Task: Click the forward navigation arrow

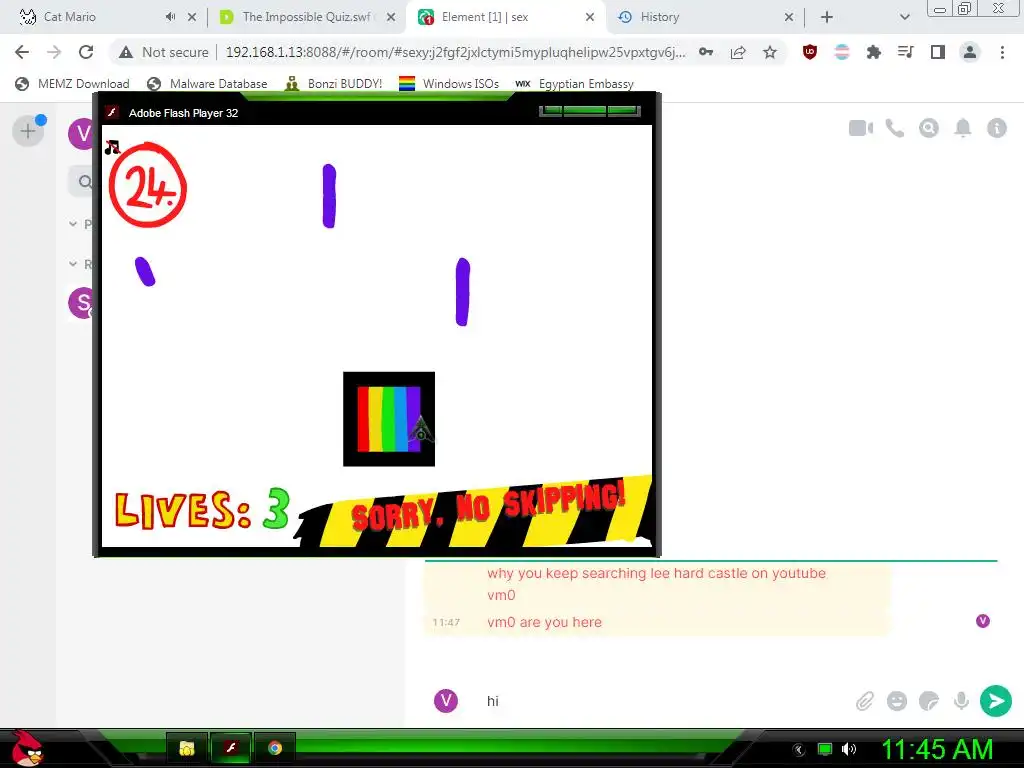Action: point(54,52)
